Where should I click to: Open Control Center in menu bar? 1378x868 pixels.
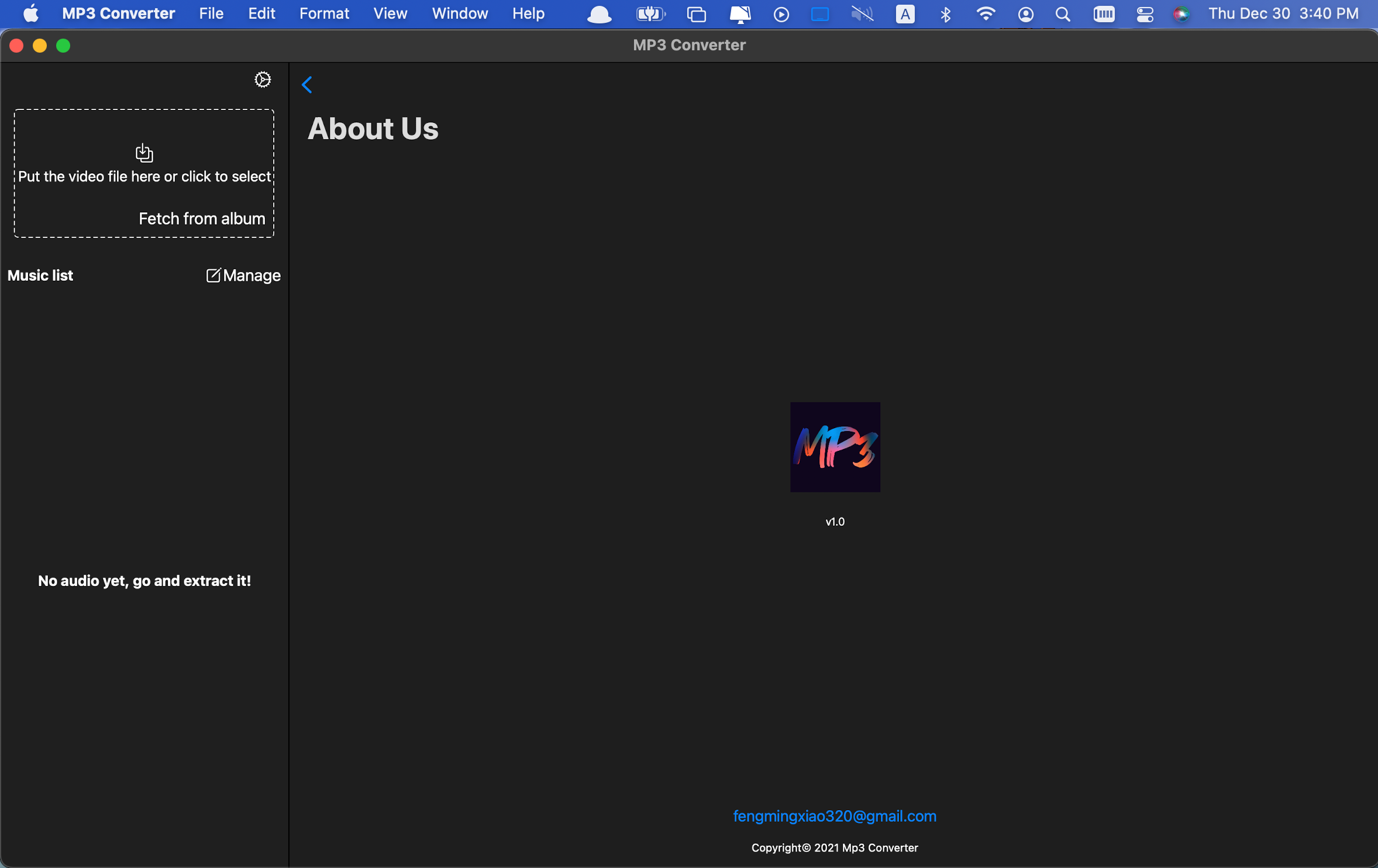[x=1144, y=14]
